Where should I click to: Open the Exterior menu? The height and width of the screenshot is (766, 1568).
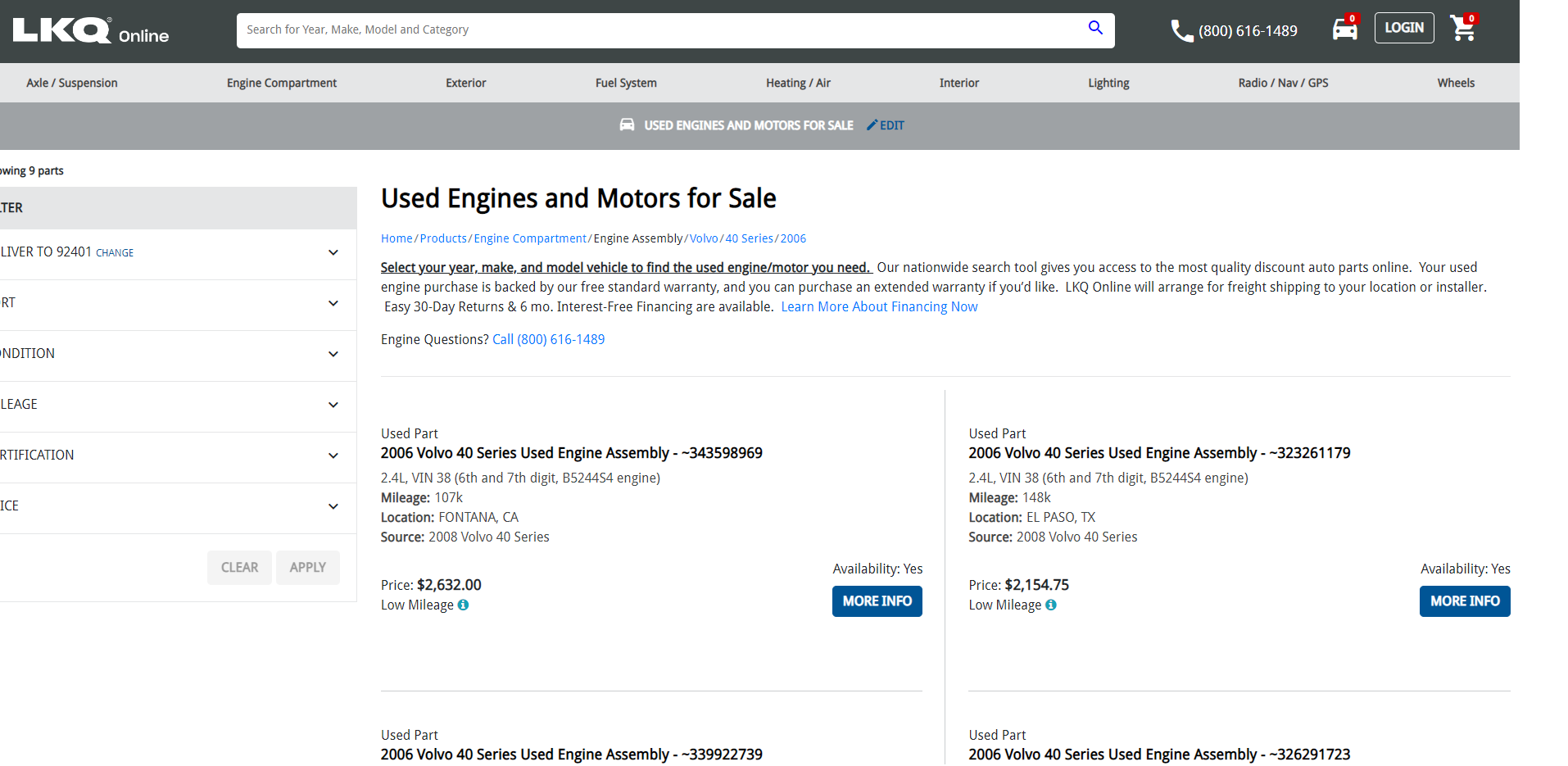(x=466, y=83)
